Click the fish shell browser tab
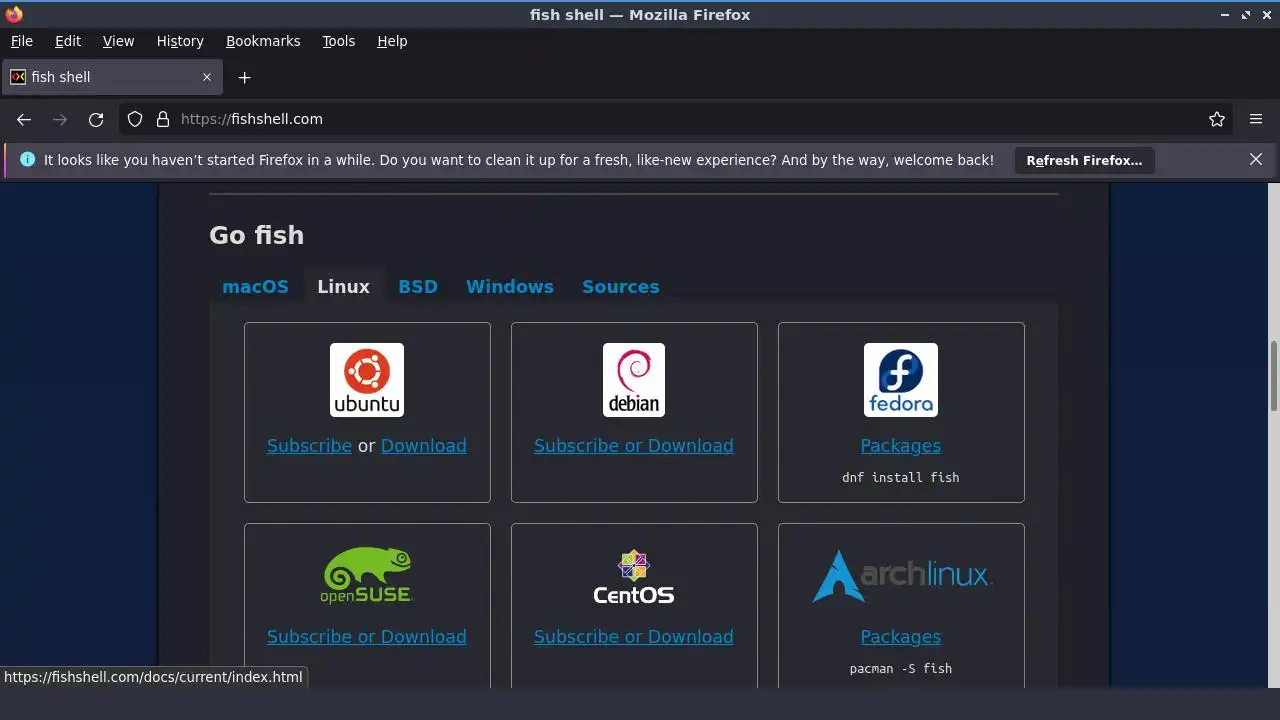Viewport: 1280px width, 720px height. pos(110,77)
